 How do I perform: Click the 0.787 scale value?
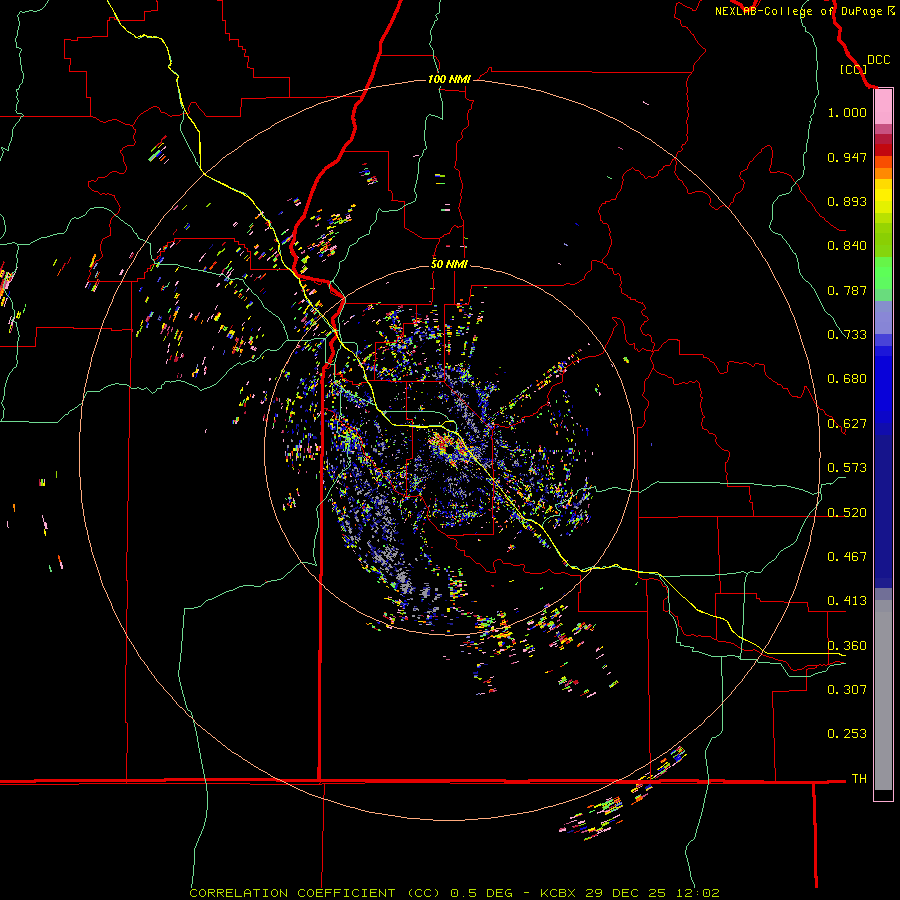click(847, 290)
